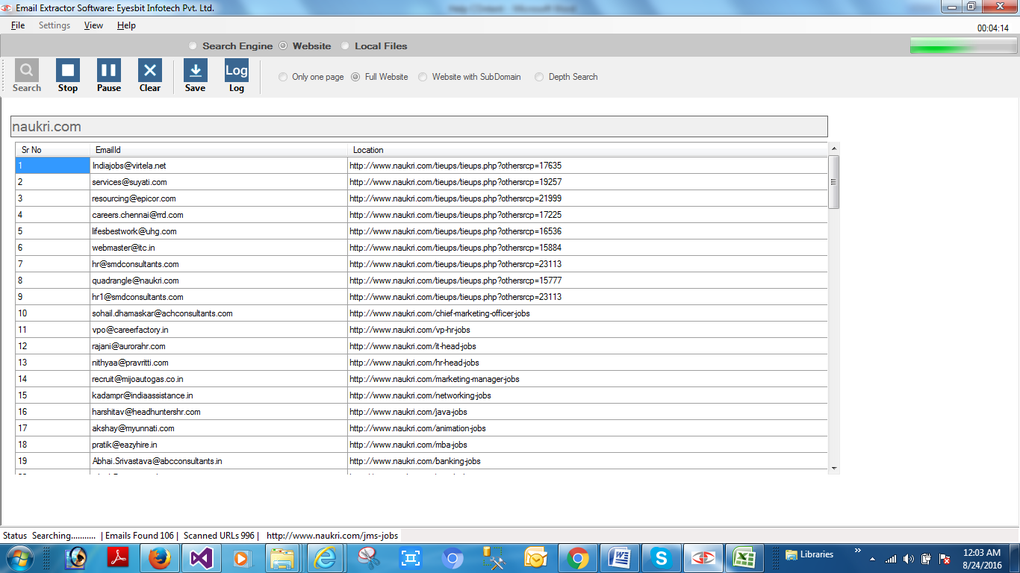Click the volume speaker tray icon
This screenshot has width=1020, height=573.
[x=908, y=559]
